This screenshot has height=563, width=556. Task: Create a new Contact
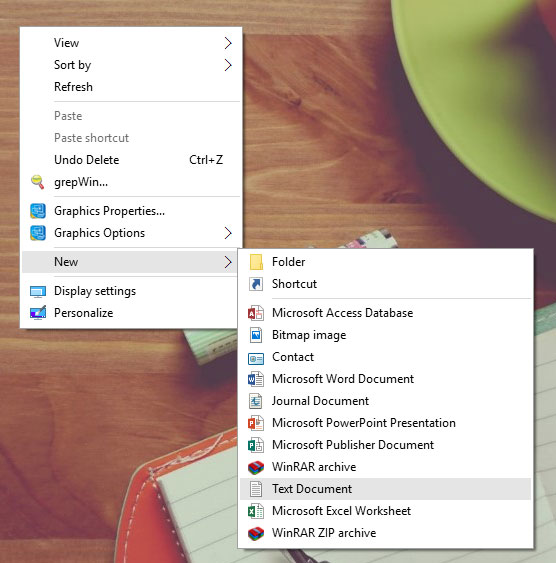386,357
